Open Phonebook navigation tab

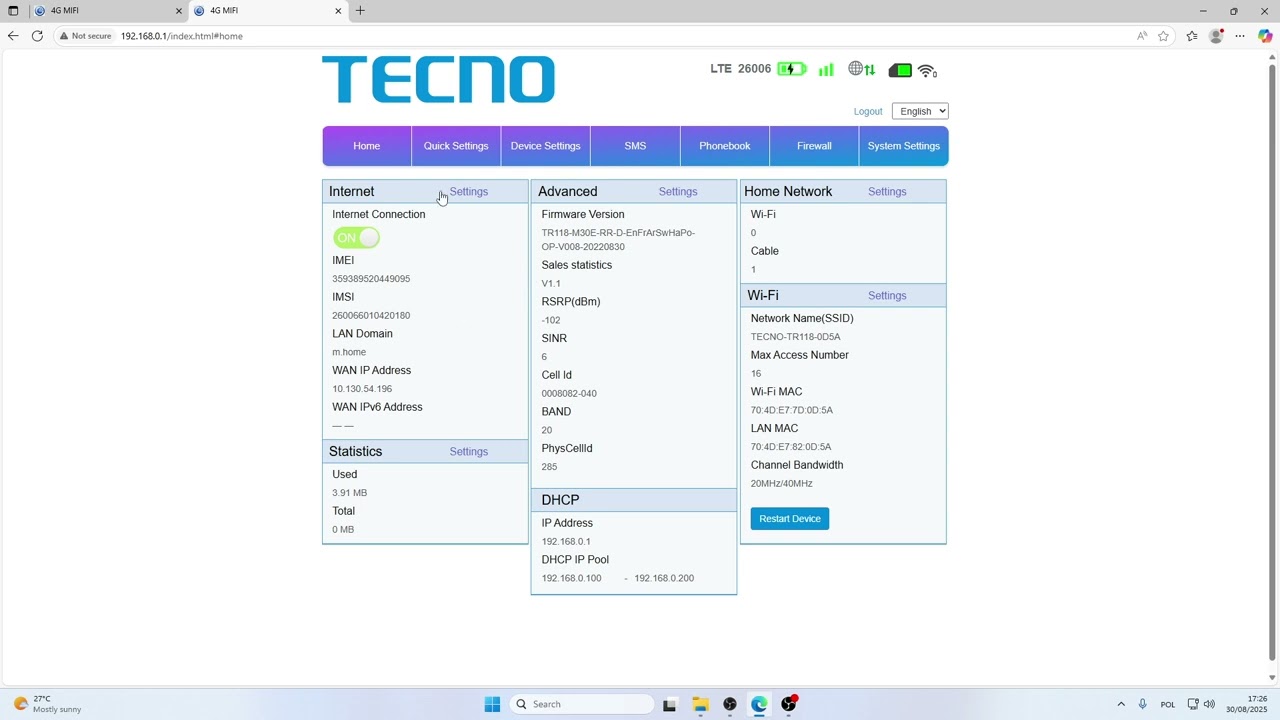point(725,146)
